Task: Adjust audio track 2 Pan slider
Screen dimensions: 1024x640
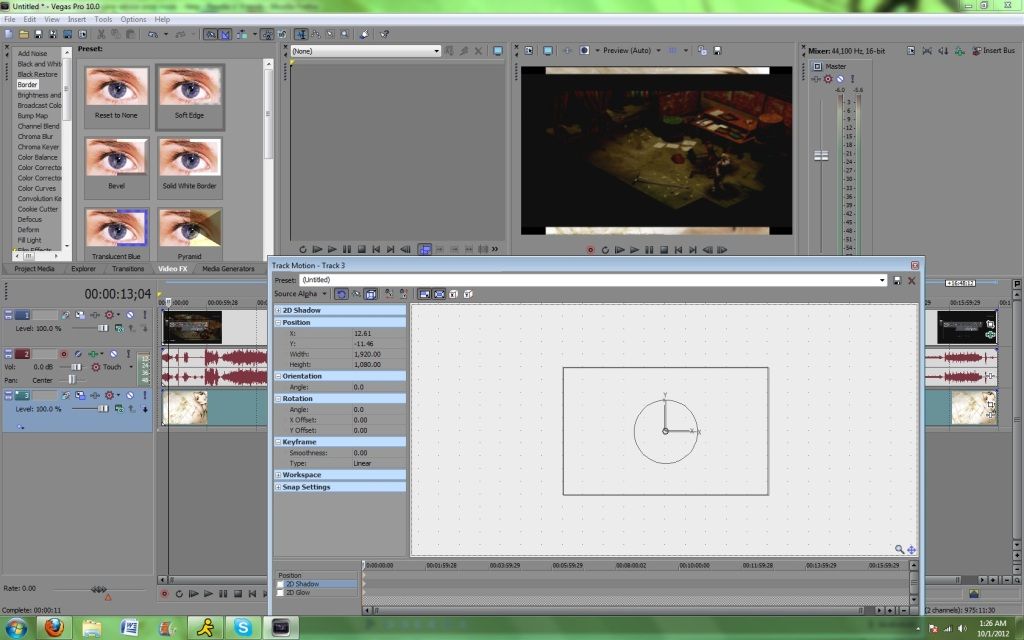Action: 71,380
